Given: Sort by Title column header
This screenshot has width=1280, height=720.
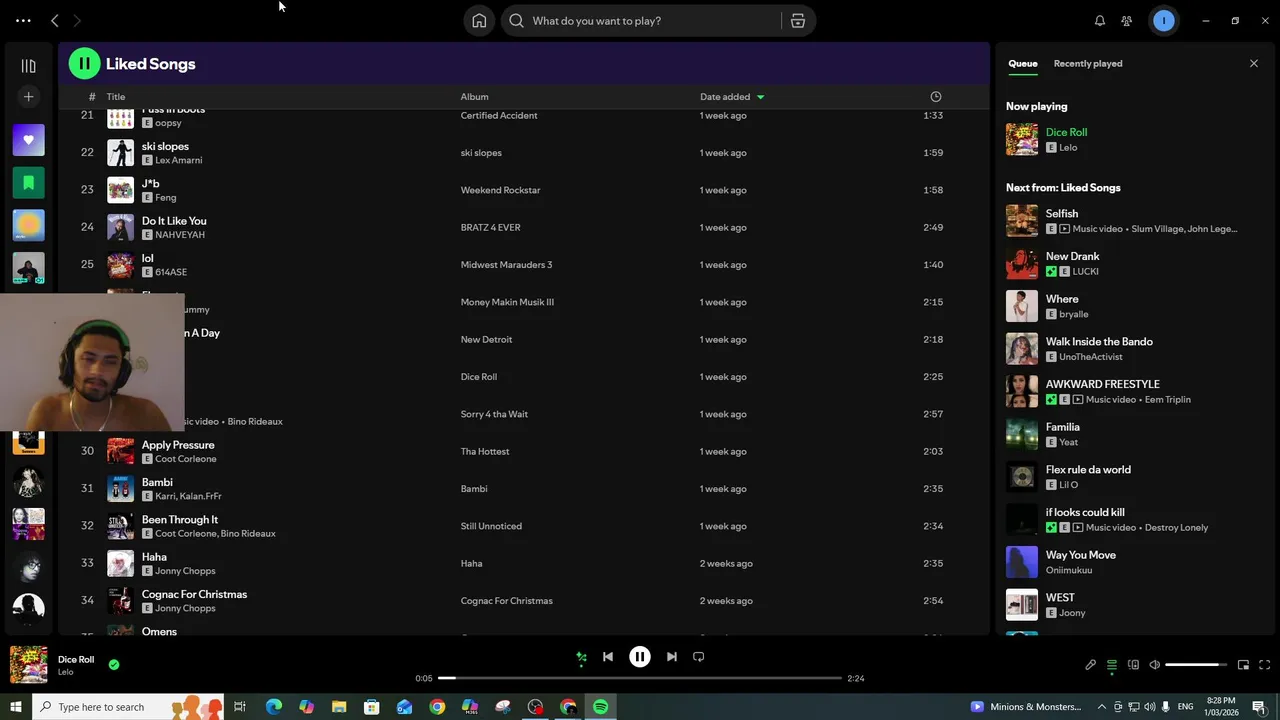Looking at the screenshot, I should pos(116,97).
